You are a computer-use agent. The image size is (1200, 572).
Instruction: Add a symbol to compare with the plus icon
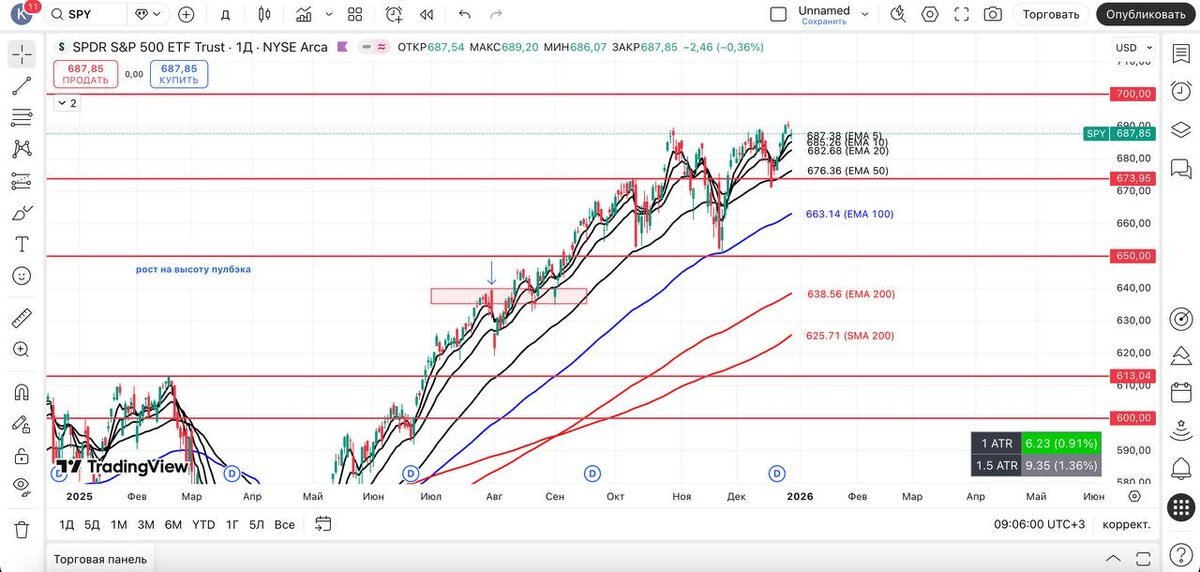coord(186,14)
